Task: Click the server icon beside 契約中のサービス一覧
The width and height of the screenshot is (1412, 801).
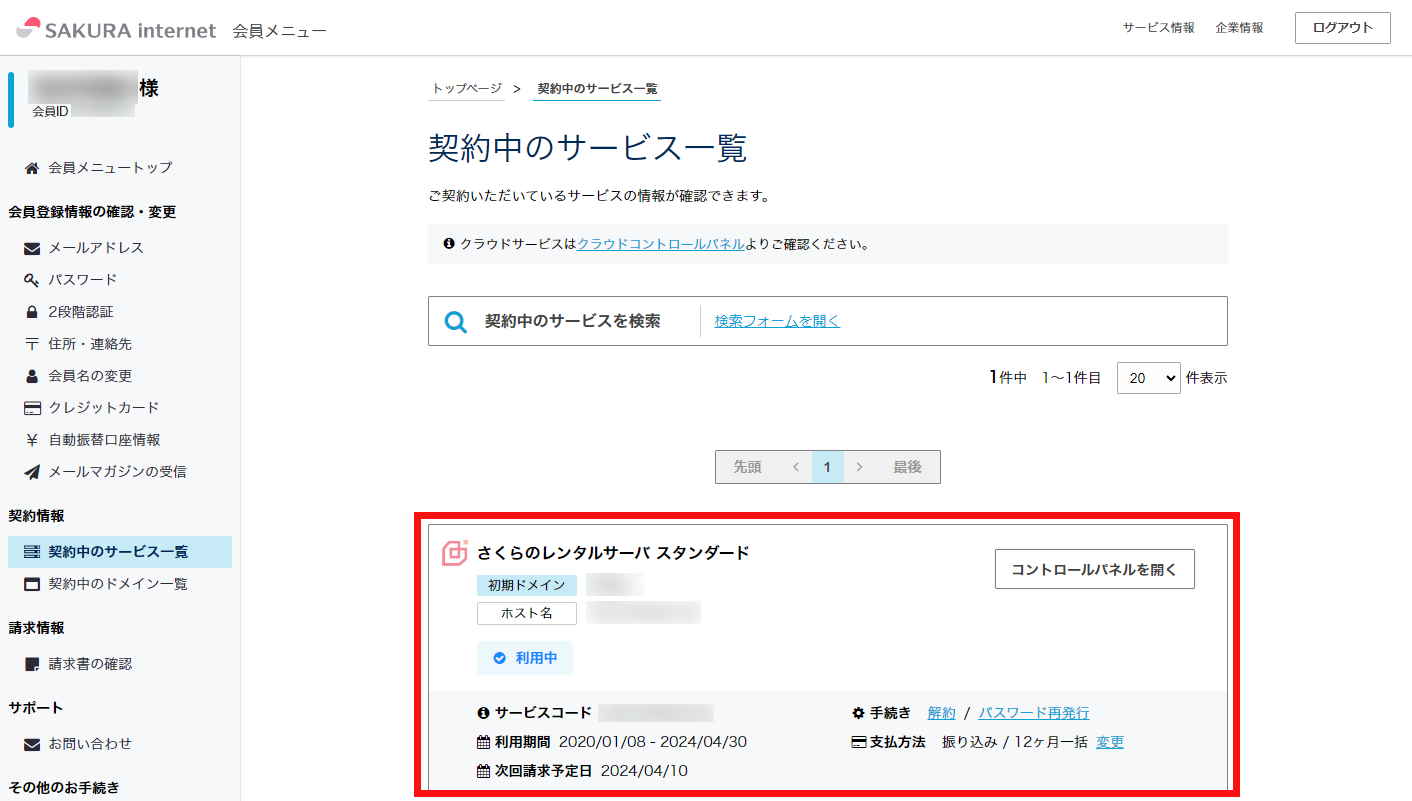Action: [32, 552]
